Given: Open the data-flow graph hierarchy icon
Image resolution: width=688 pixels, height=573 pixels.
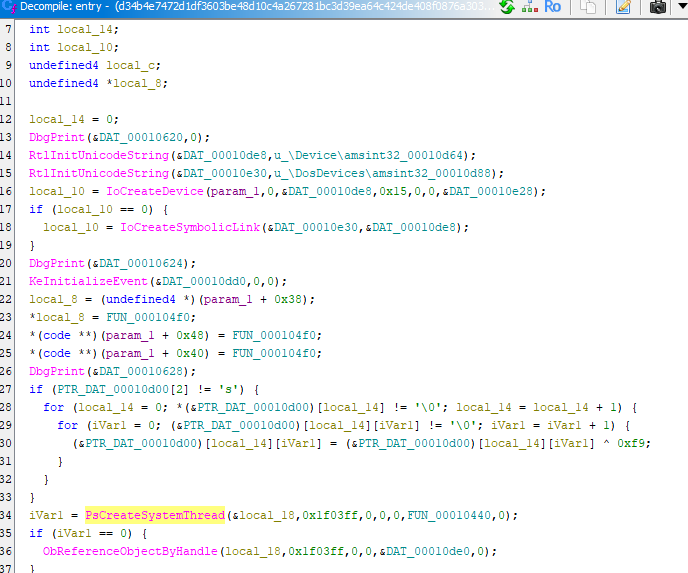Looking at the screenshot, I should pos(527,8).
